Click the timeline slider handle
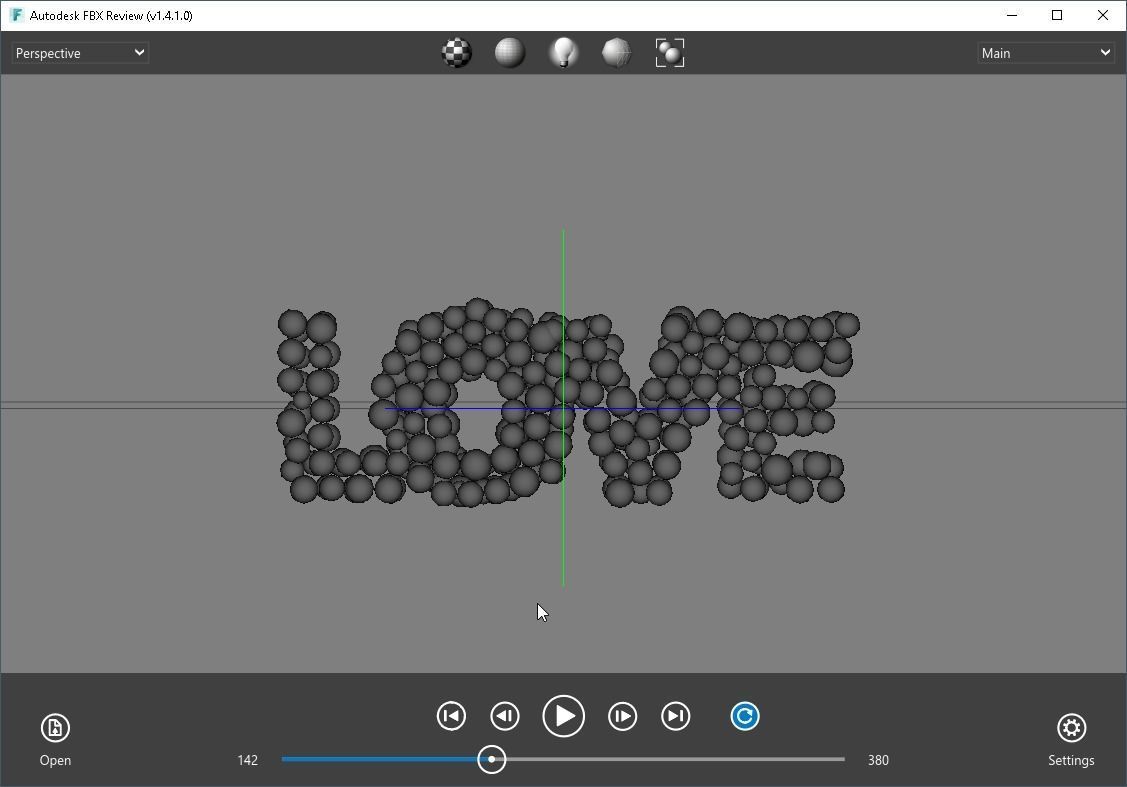1127x787 pixels. [x=492, y=759]
